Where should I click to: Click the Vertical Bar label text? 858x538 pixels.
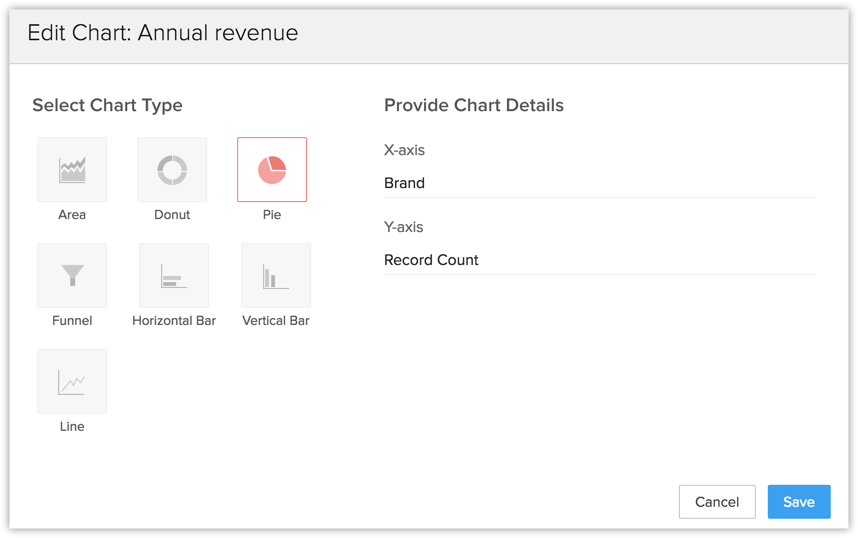click(x=276, y=321)
